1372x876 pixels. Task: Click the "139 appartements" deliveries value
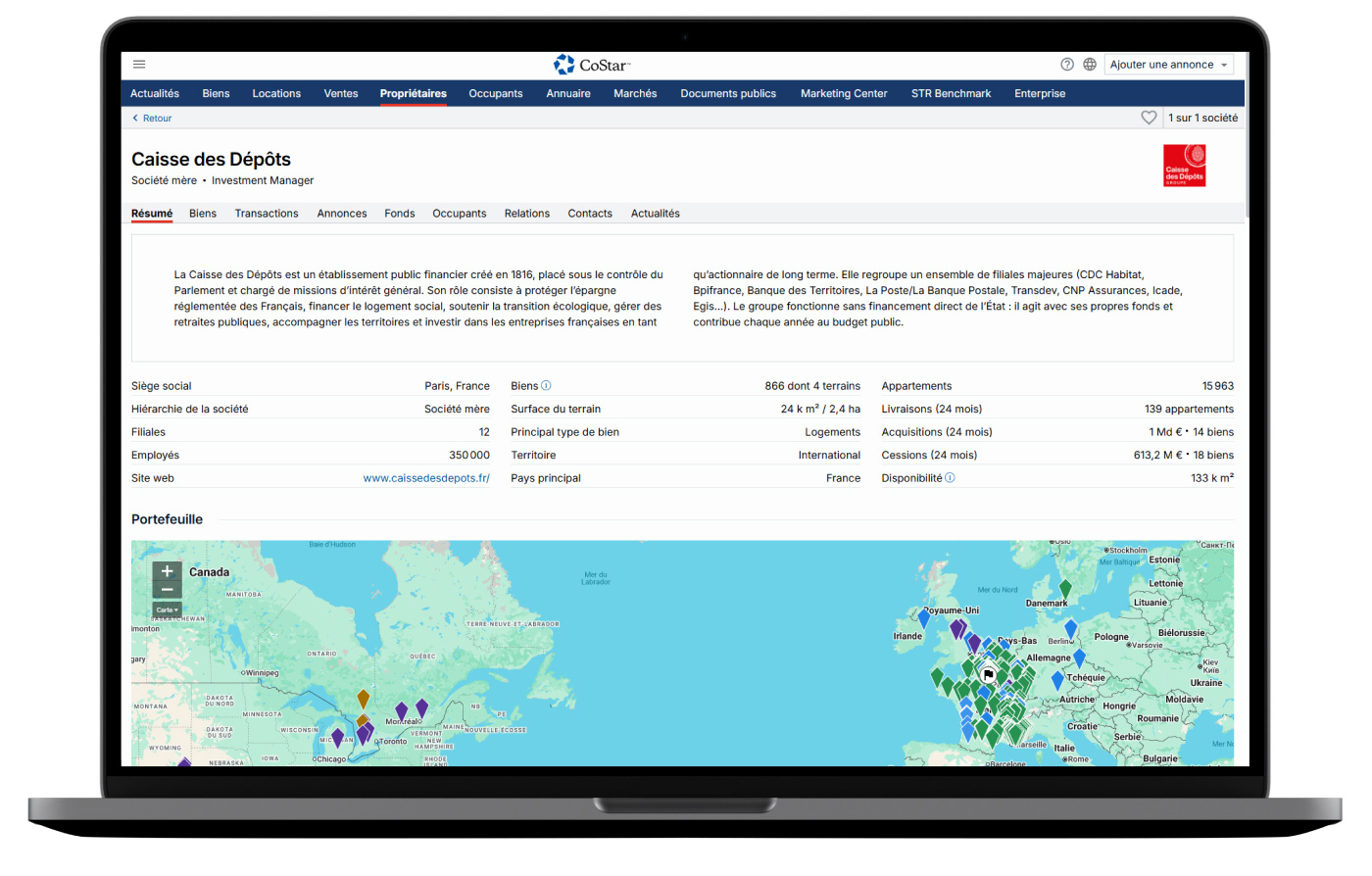pyautogui.click(x=1189, y=410)
